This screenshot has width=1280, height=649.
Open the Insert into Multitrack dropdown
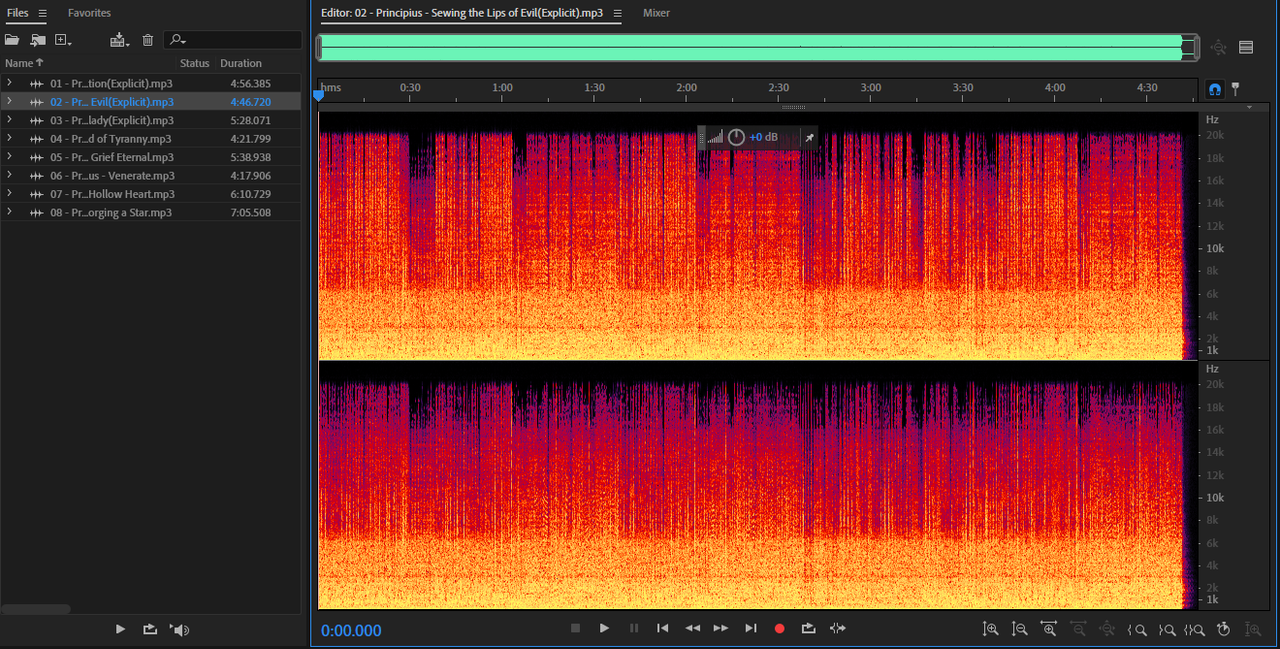[120, 40]
